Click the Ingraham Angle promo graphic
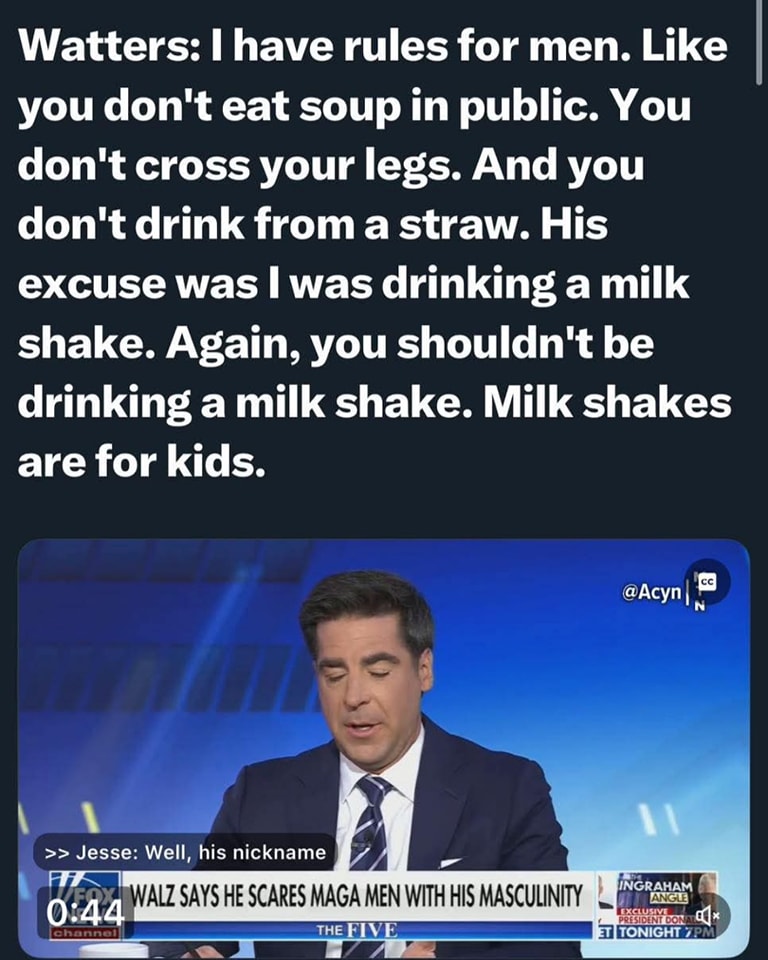The width and height of the screenshot is (768, 960). pos(655,891)
